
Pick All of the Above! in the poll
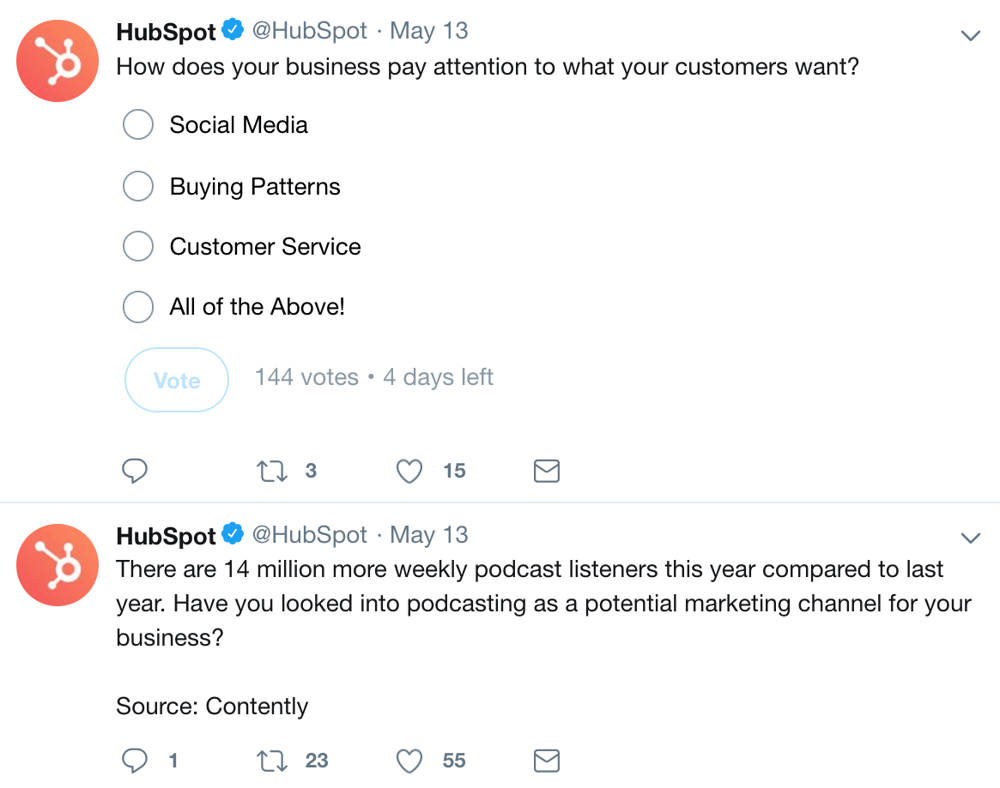tap(138, 307)
